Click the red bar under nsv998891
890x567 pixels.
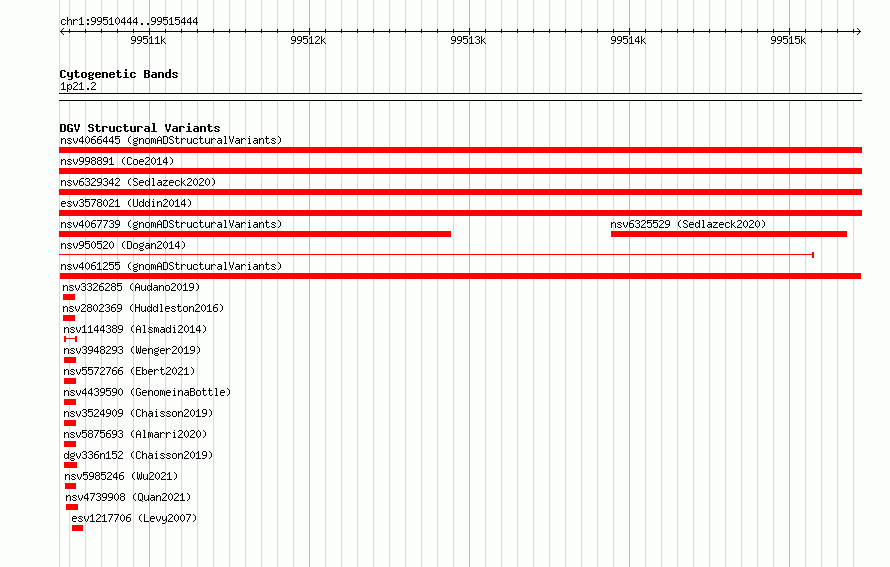460,171
